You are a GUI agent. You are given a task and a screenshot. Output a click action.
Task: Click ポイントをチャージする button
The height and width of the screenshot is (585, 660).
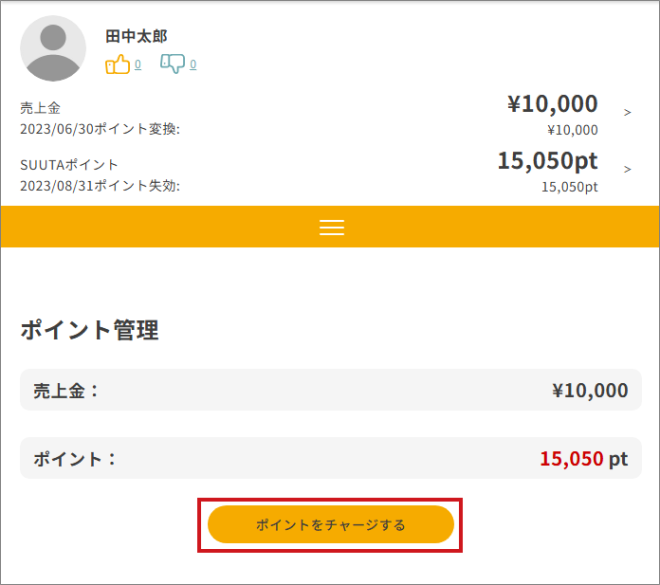click(331, 525)
